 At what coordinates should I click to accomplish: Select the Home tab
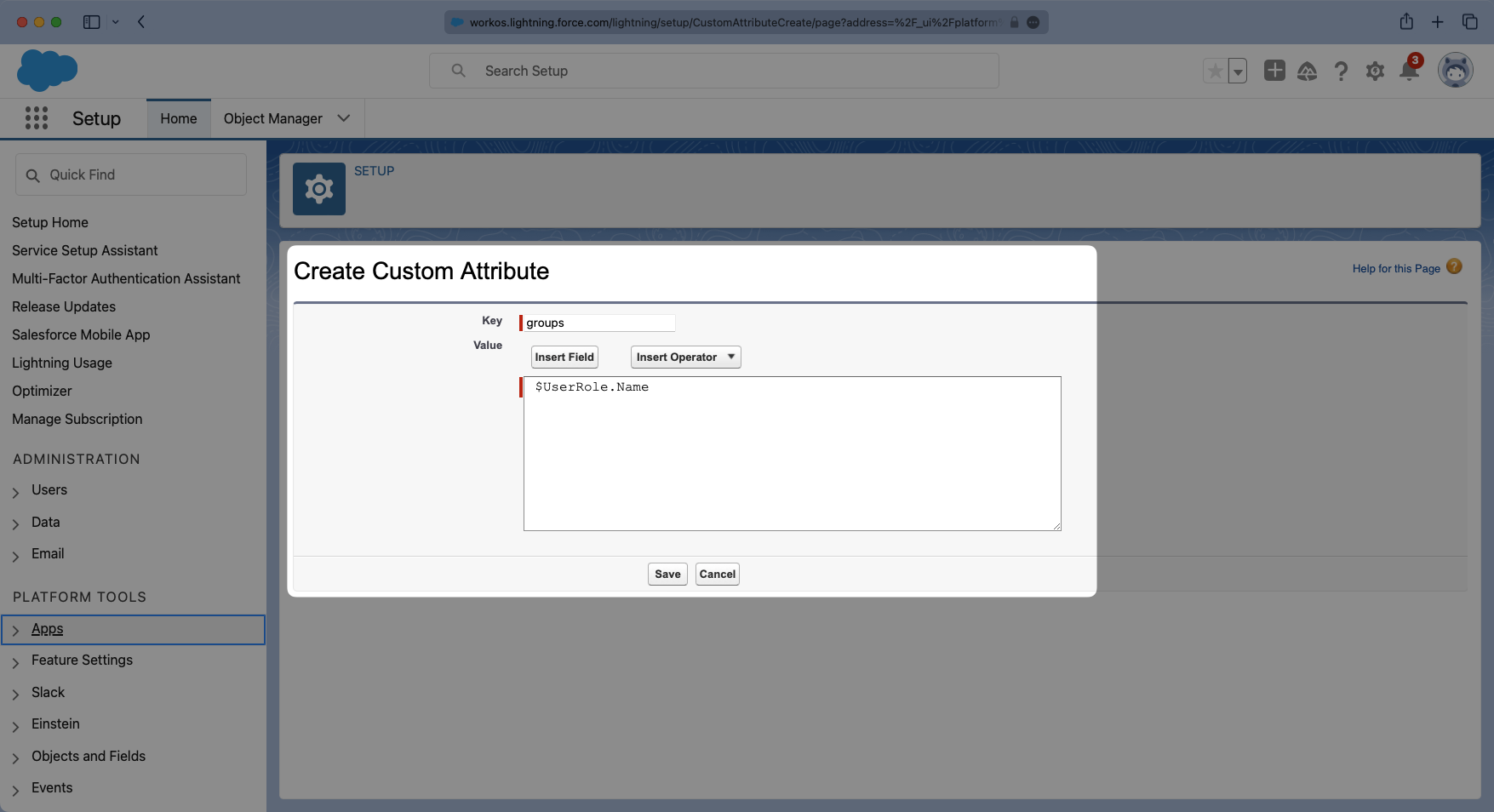click(178, 118)
